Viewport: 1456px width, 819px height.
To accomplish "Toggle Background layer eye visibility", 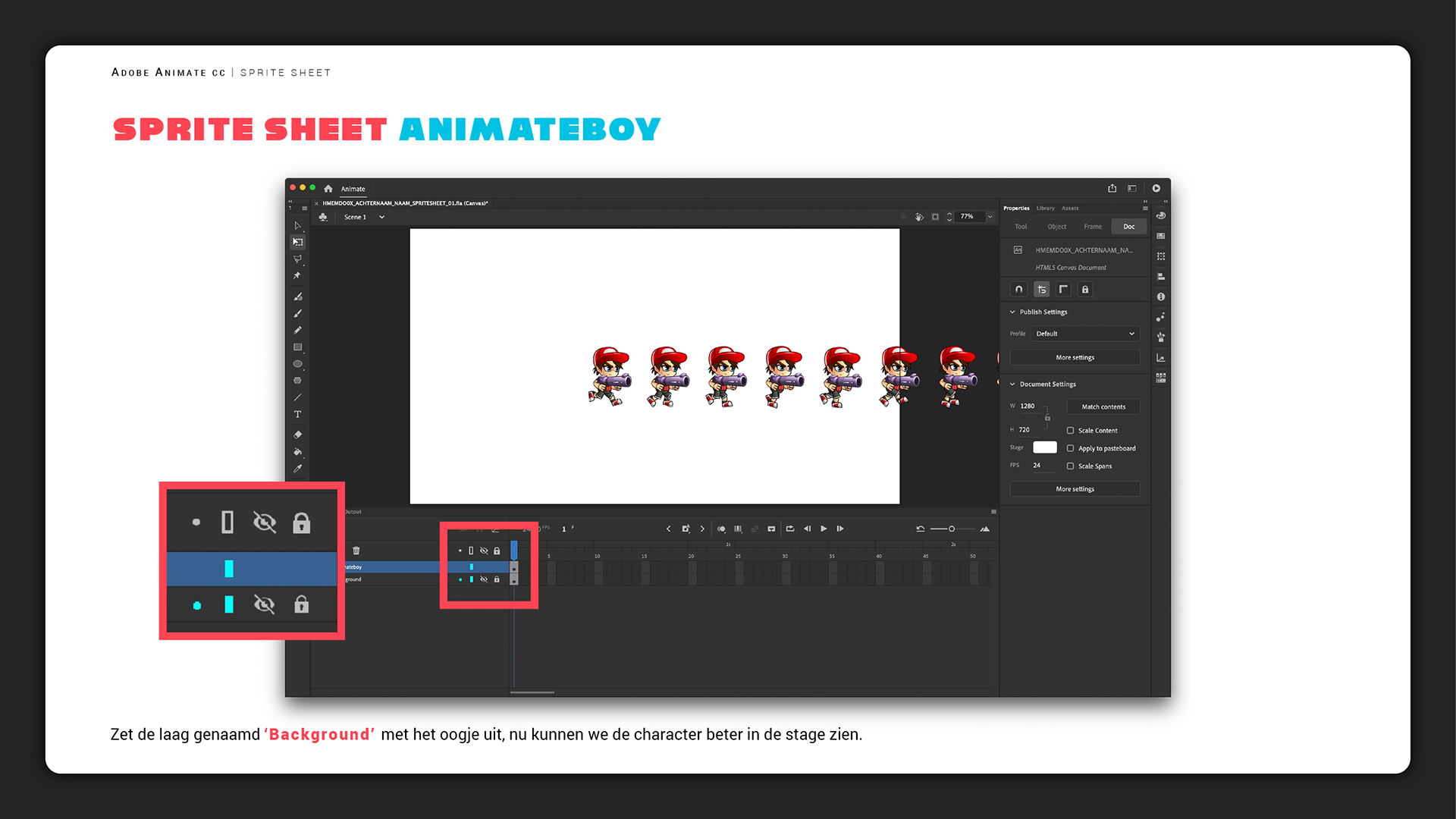I will 484,579.
